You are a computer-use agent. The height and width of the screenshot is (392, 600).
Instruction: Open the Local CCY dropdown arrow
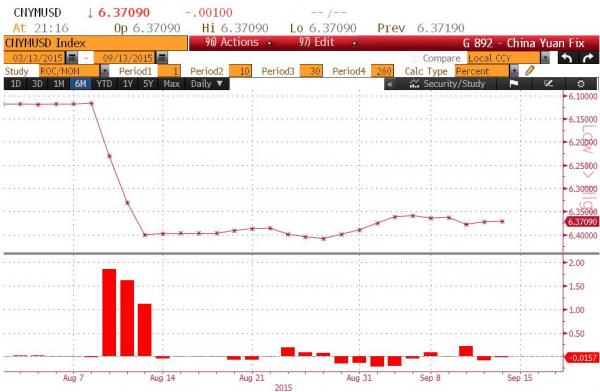[x=545, y=59]
